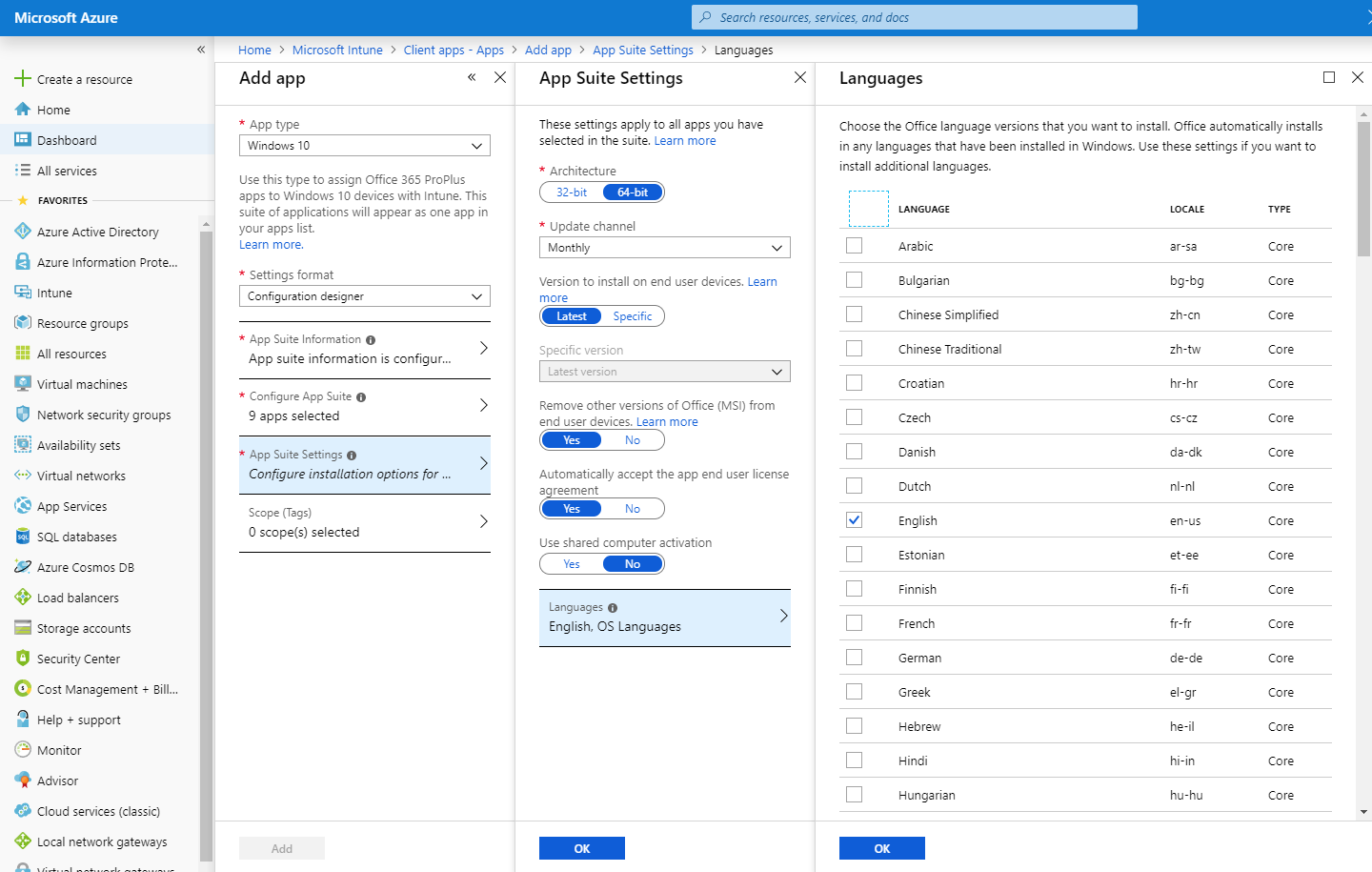Open the Settings format dropdown

(x=365, y=296)
